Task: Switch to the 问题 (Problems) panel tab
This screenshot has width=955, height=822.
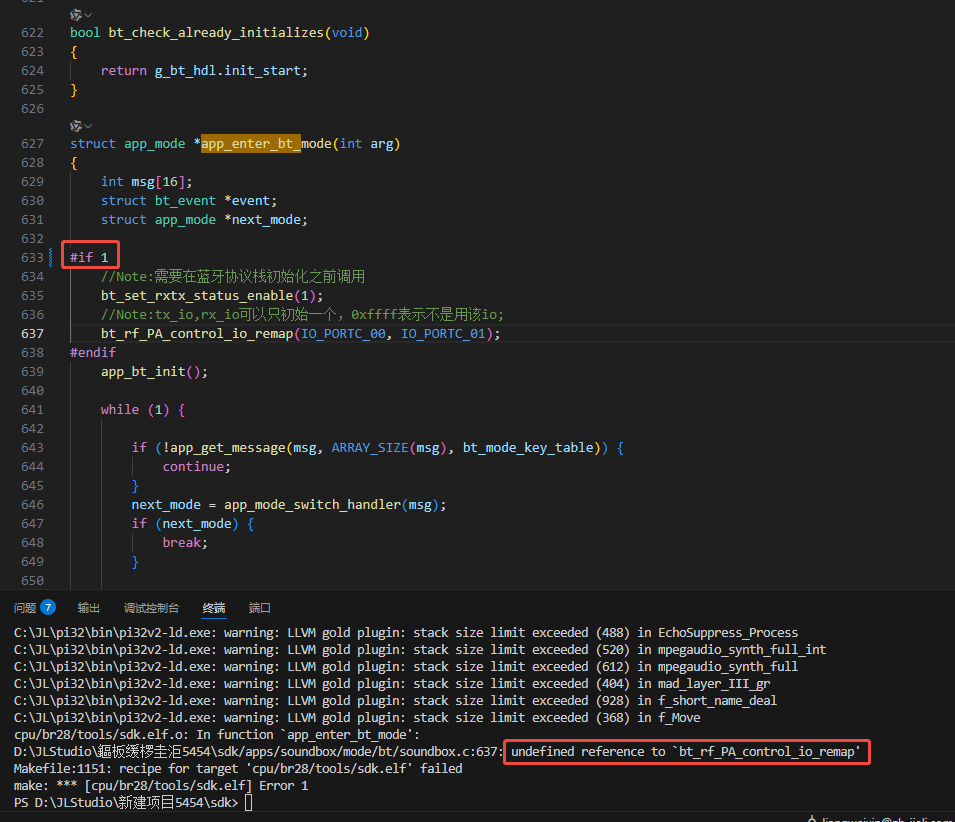Action: click(x=35, y=608)
